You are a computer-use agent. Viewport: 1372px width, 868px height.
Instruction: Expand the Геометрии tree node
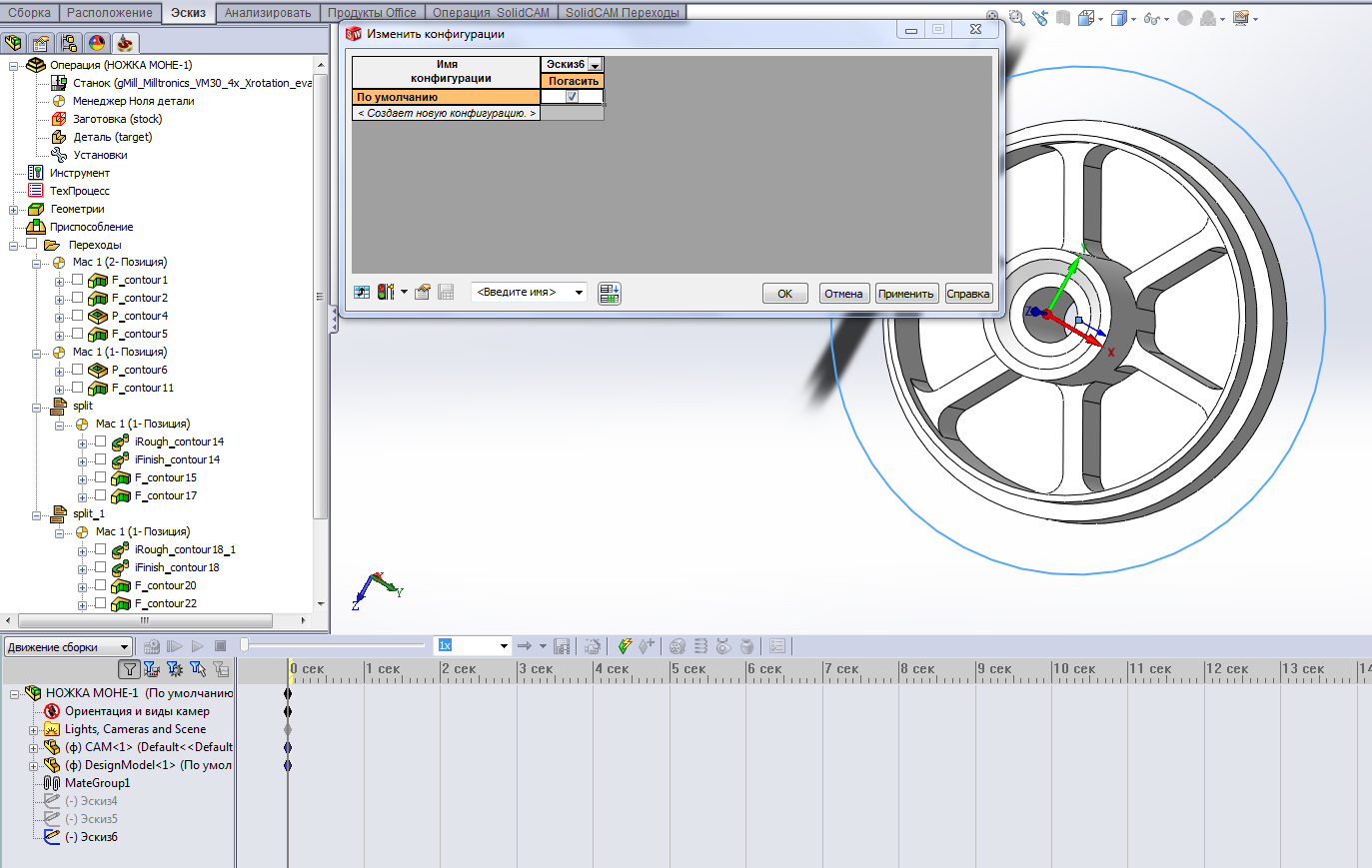coord(14,210)
